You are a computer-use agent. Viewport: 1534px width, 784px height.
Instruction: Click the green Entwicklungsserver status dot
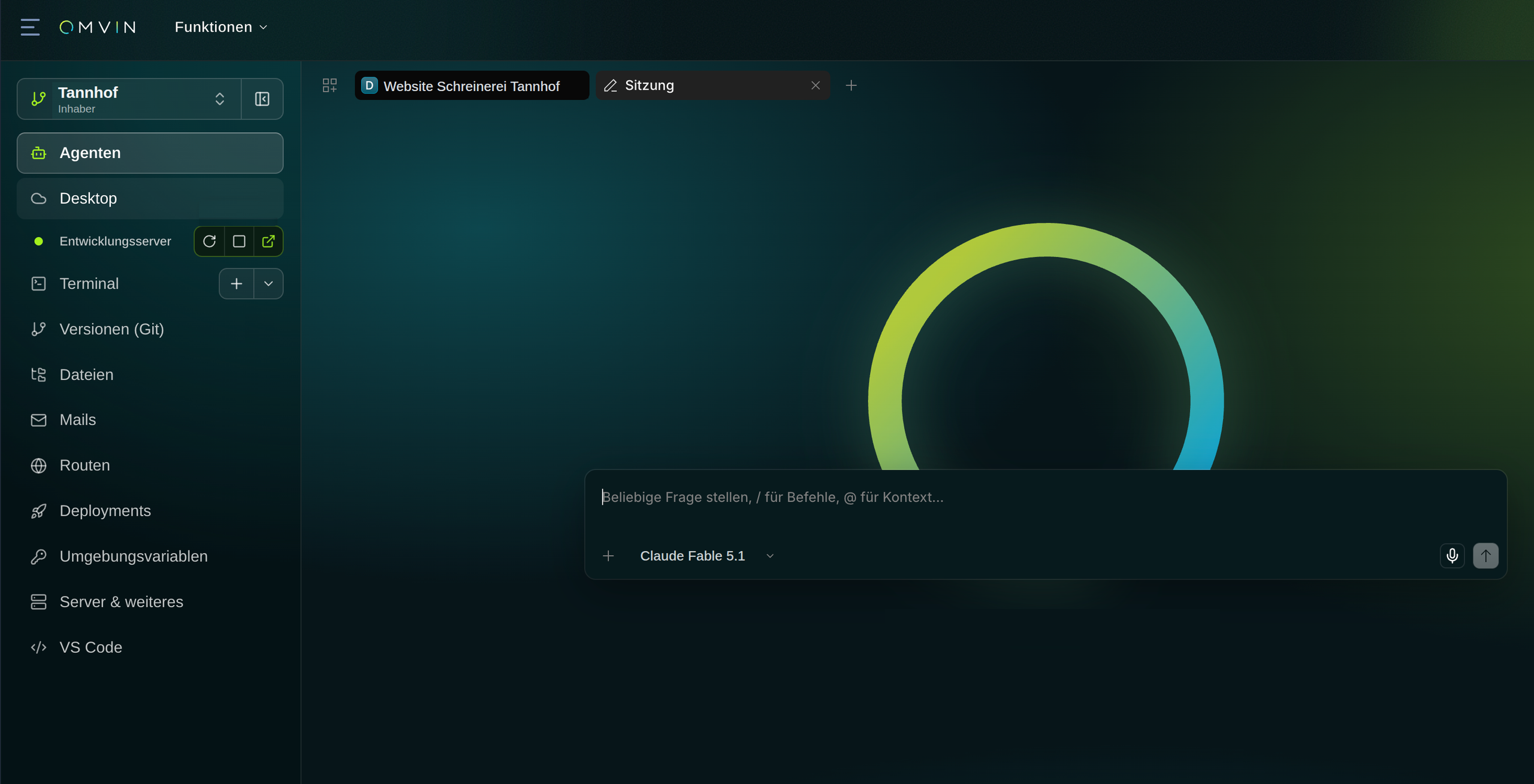38,241
